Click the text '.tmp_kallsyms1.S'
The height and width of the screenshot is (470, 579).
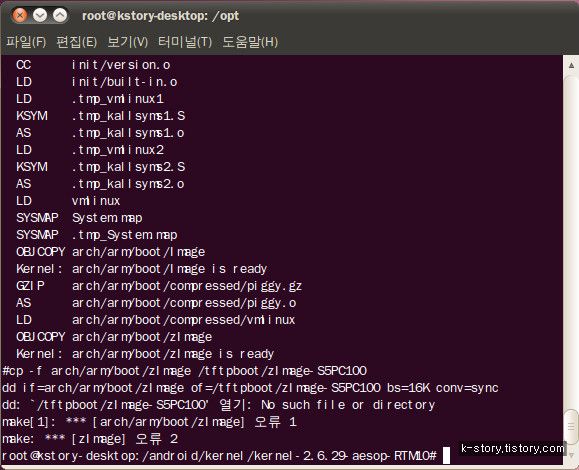[x=128, y=116]
